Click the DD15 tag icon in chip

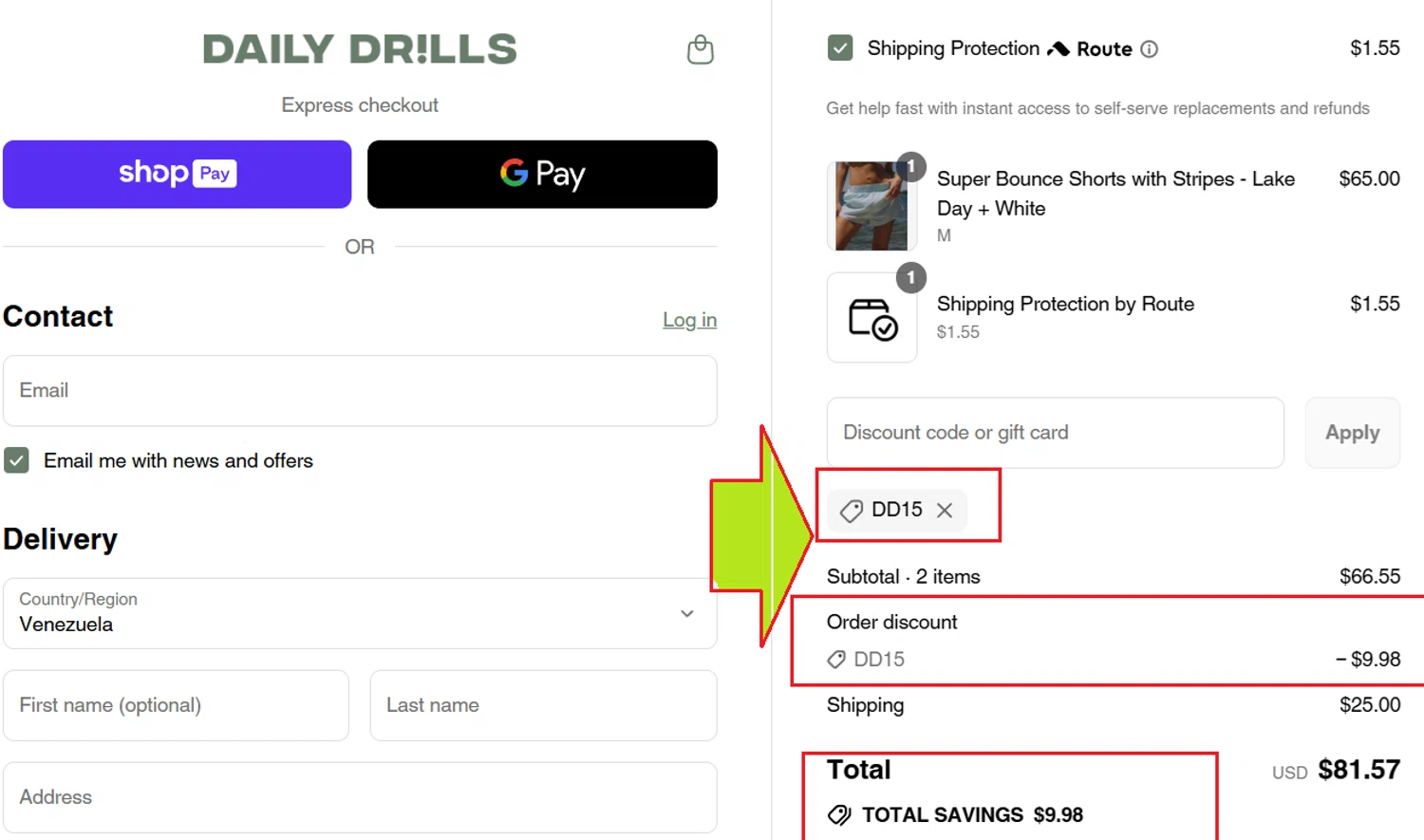pos(852,511)
